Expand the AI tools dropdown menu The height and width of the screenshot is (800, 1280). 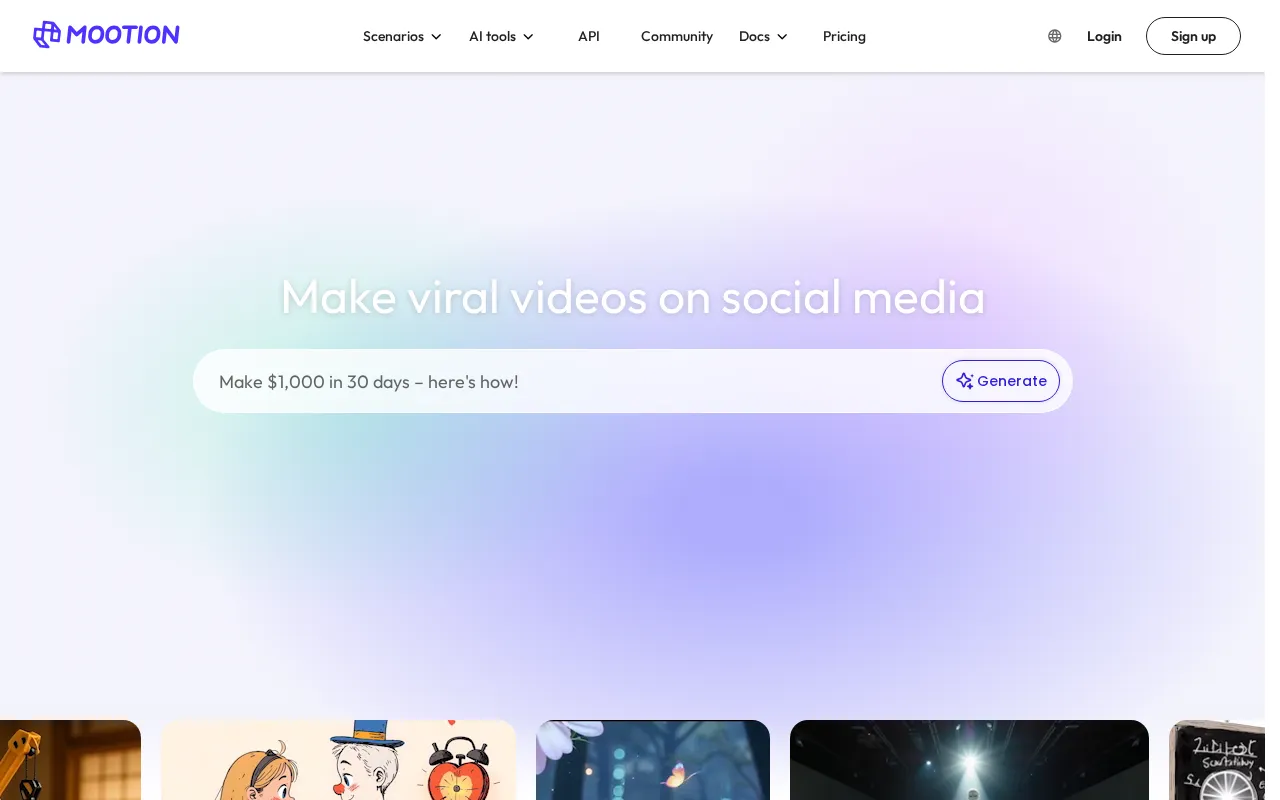point(501,36)
